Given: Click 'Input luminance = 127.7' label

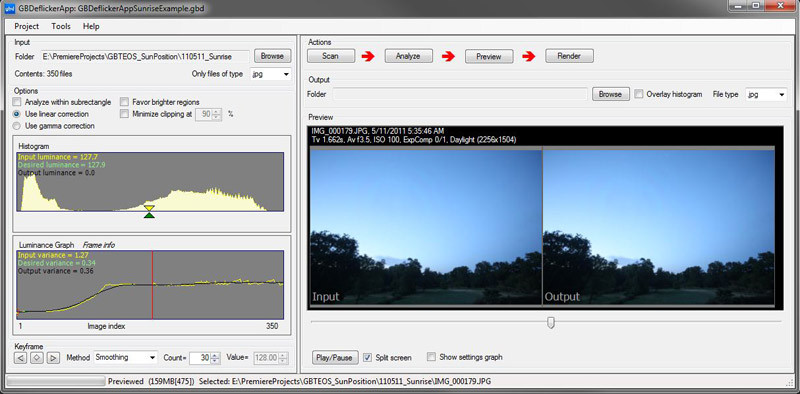Looking at the screenshot, I should click(x=58, y=158).
